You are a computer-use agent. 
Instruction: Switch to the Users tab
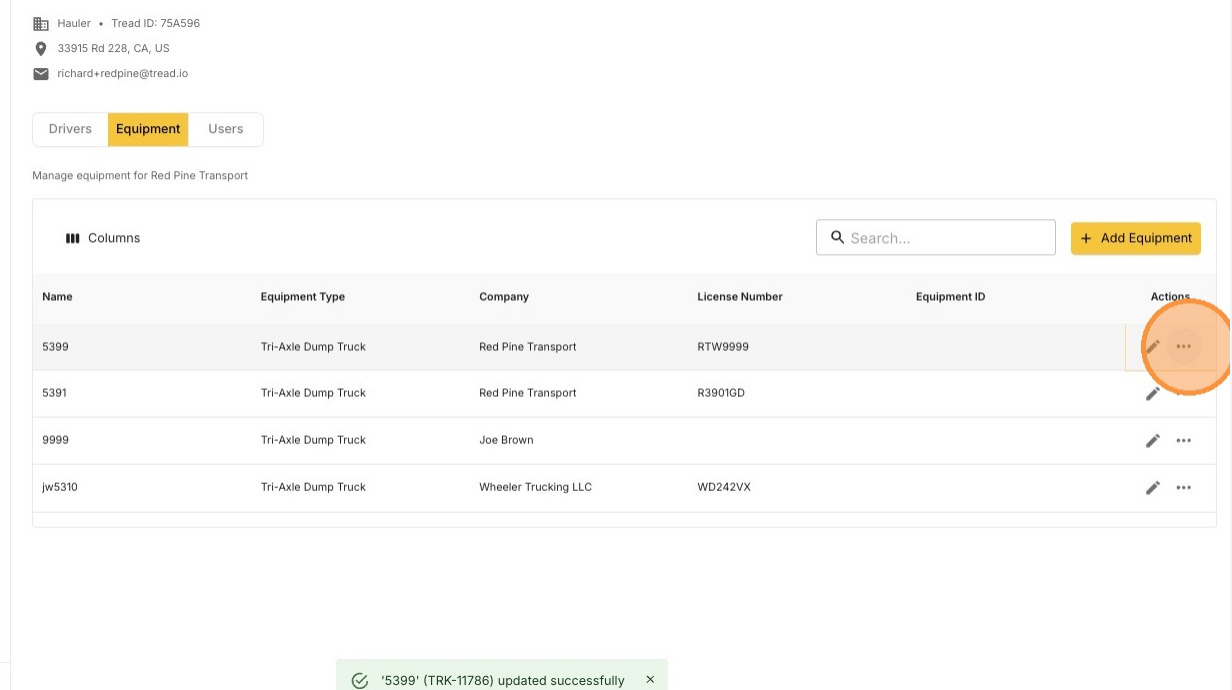coord(226,129)
